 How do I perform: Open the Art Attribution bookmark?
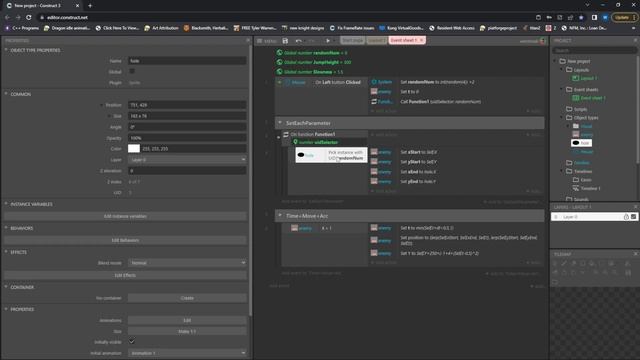[x=162, y=28]
